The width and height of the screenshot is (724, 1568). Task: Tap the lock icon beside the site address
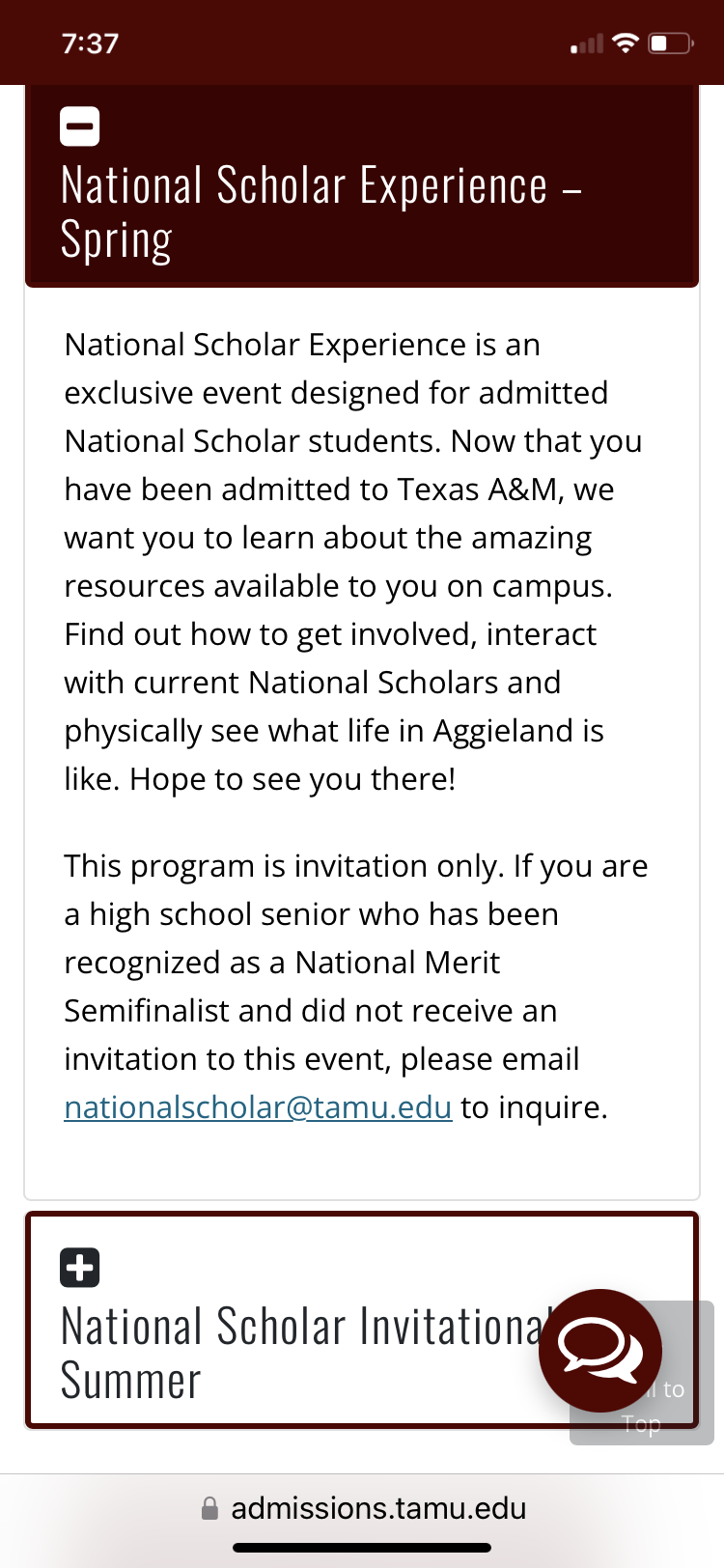tap(209, 1508)
